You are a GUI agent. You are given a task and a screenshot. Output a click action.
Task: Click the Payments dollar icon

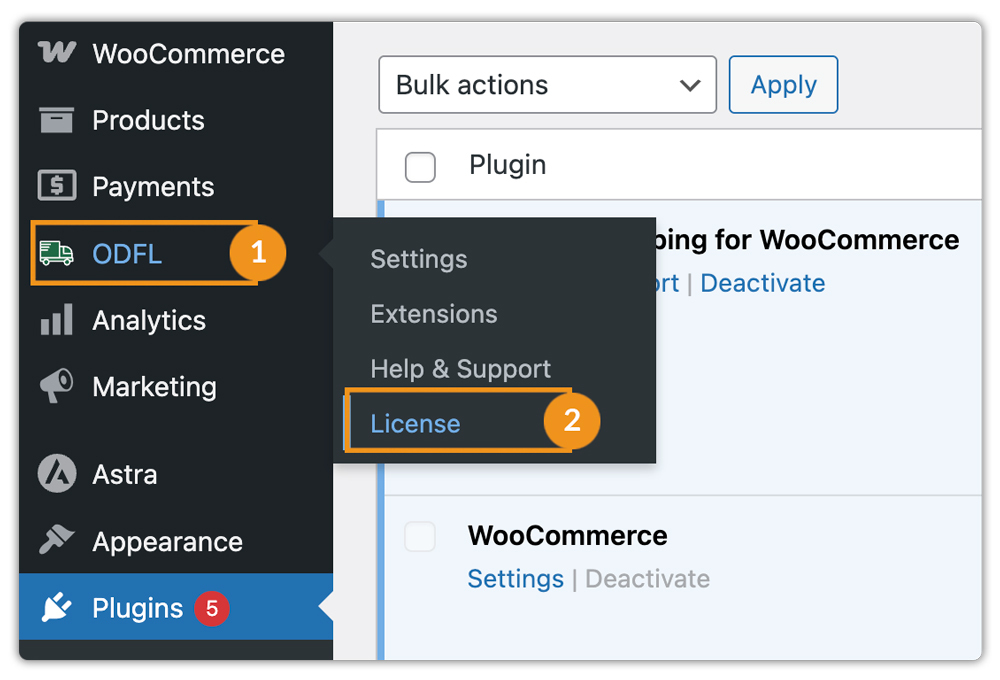click(56, 187)
